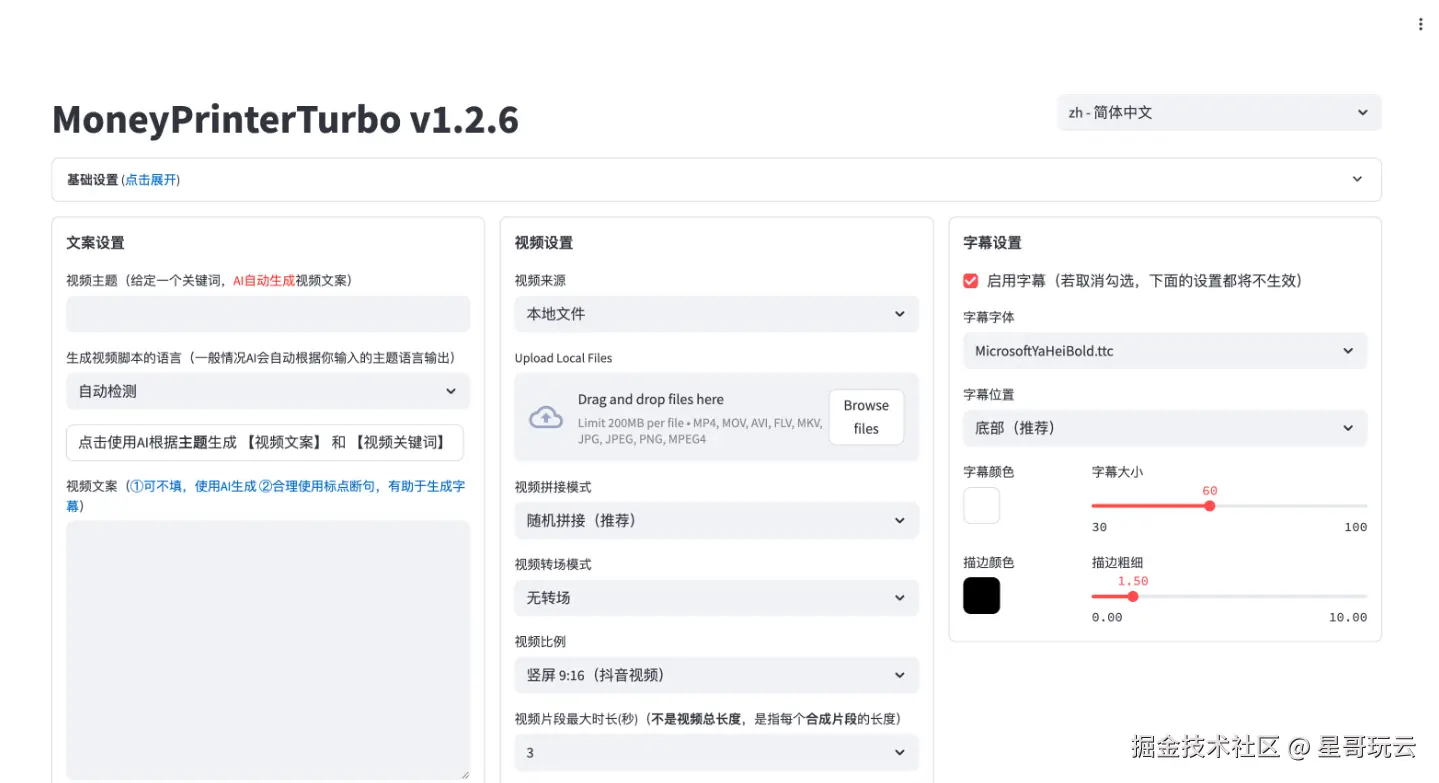This screenshot has width=1439, height=783.
Task: Click the 100 max value under 字幕大小
Action: coord(1355,527)
